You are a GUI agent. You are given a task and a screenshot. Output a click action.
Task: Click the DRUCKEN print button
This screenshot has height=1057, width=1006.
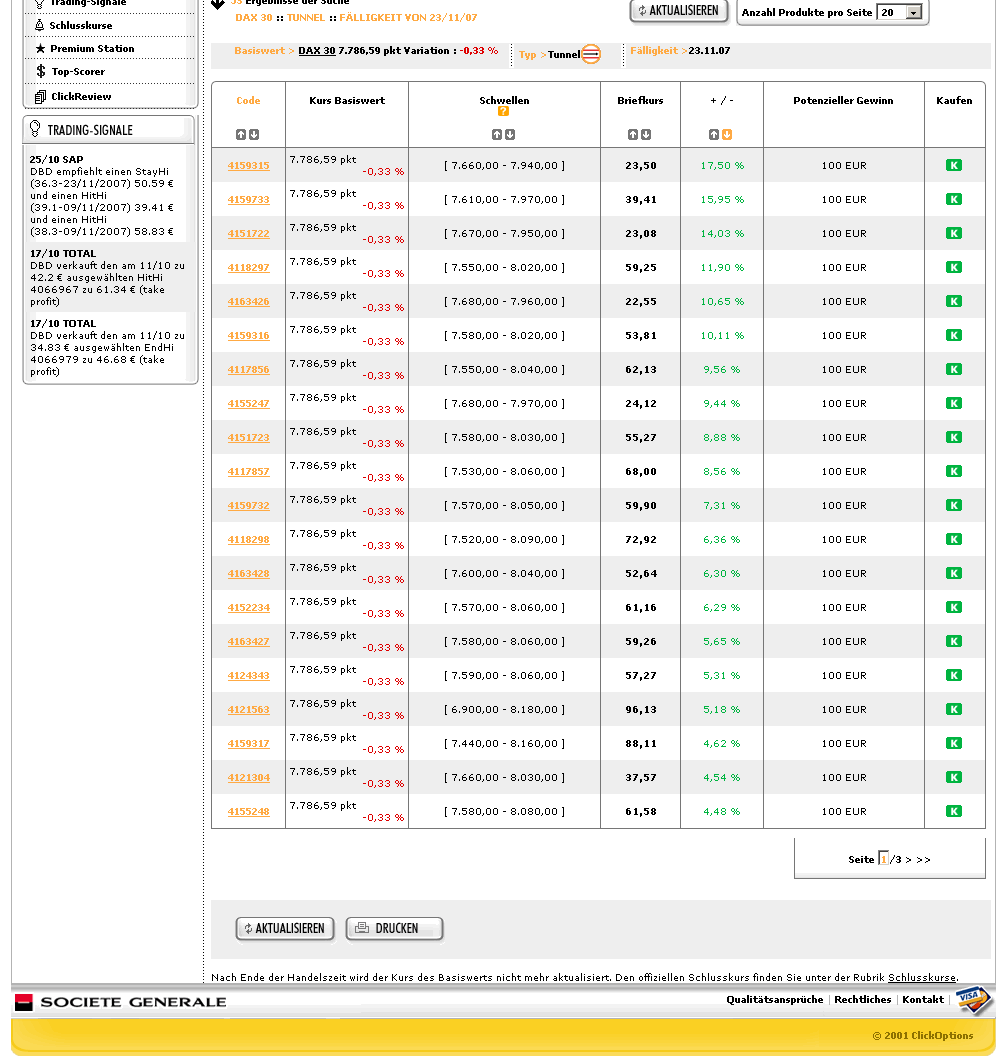[394, 928]
